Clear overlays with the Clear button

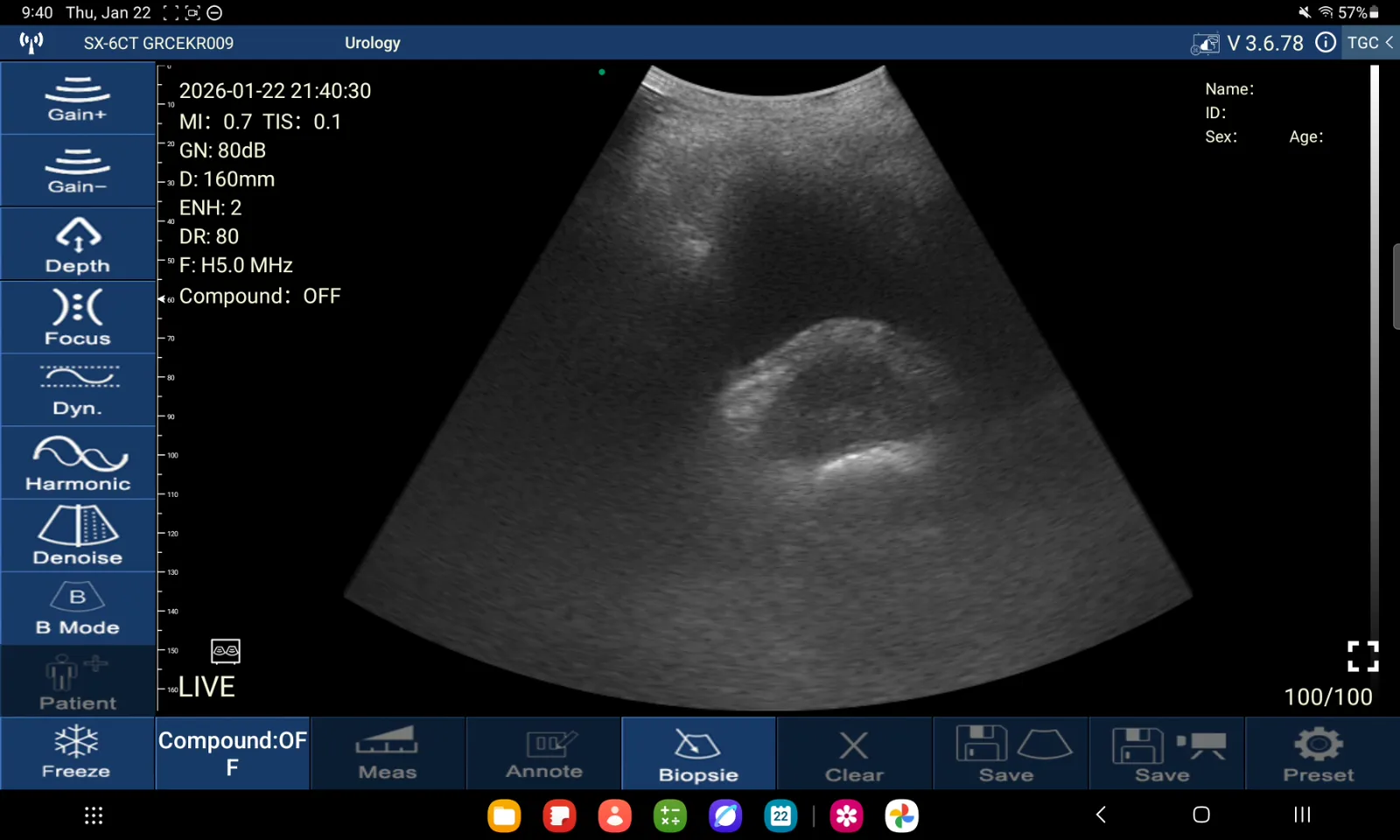(x=854, y=753)
